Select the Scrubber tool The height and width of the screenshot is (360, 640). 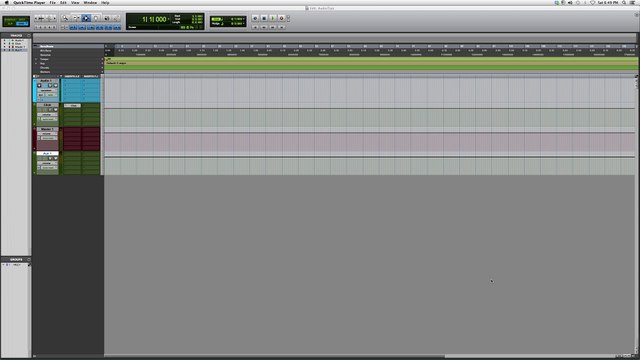point(107,18)
